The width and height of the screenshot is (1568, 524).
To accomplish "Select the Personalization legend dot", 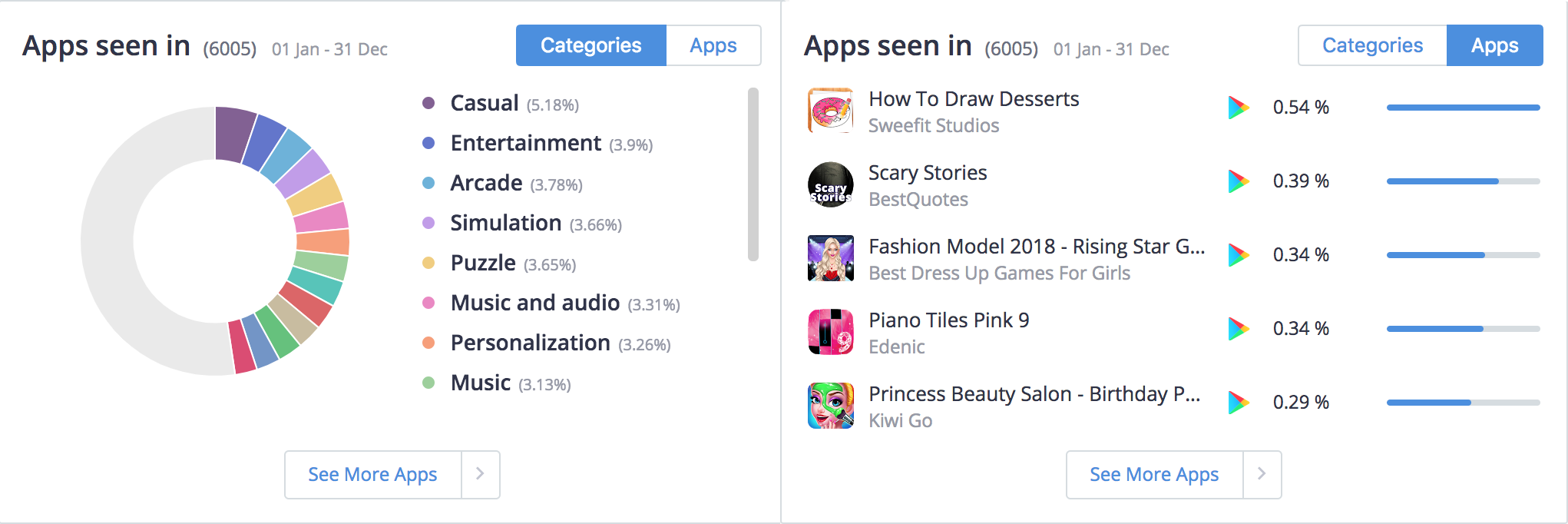I will [x=428, y=343].
